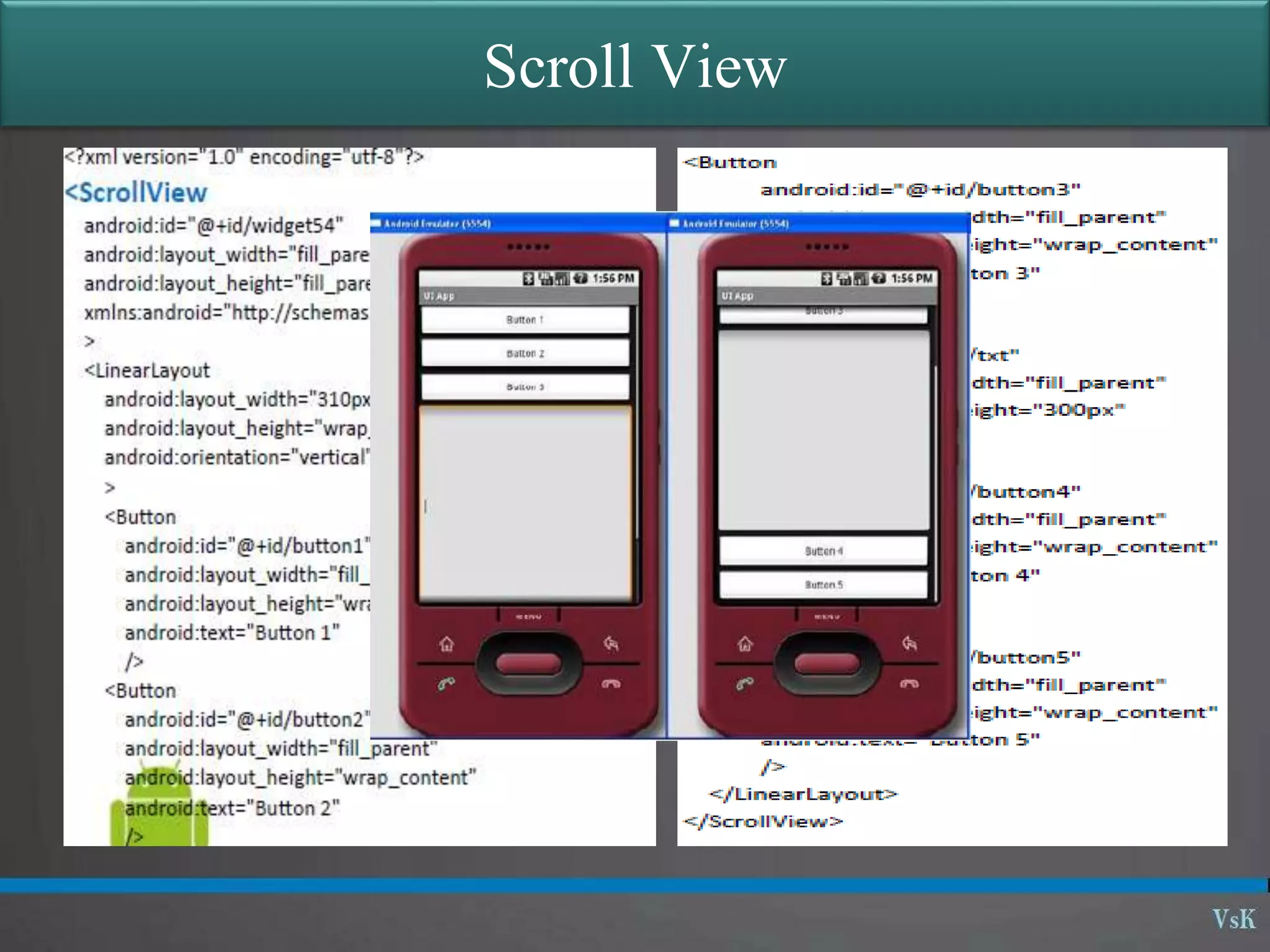Click the </LinearLayout> closing tag

(803, 794)
